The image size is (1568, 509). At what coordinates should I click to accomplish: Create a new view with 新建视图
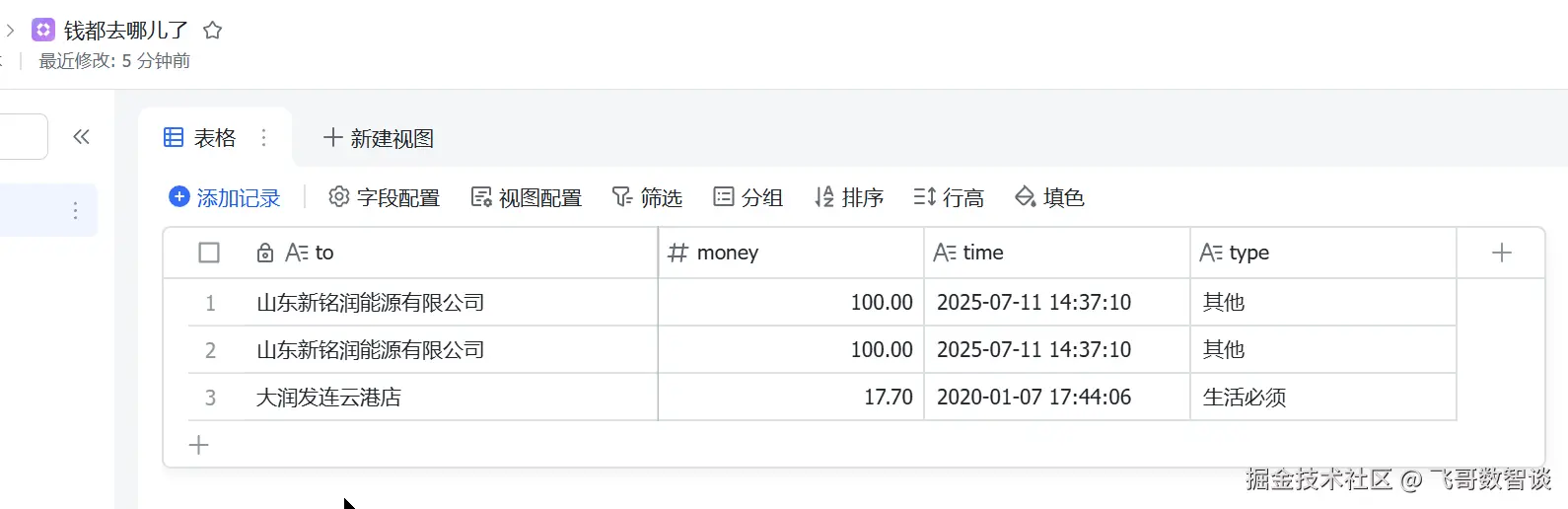point(379,138)
